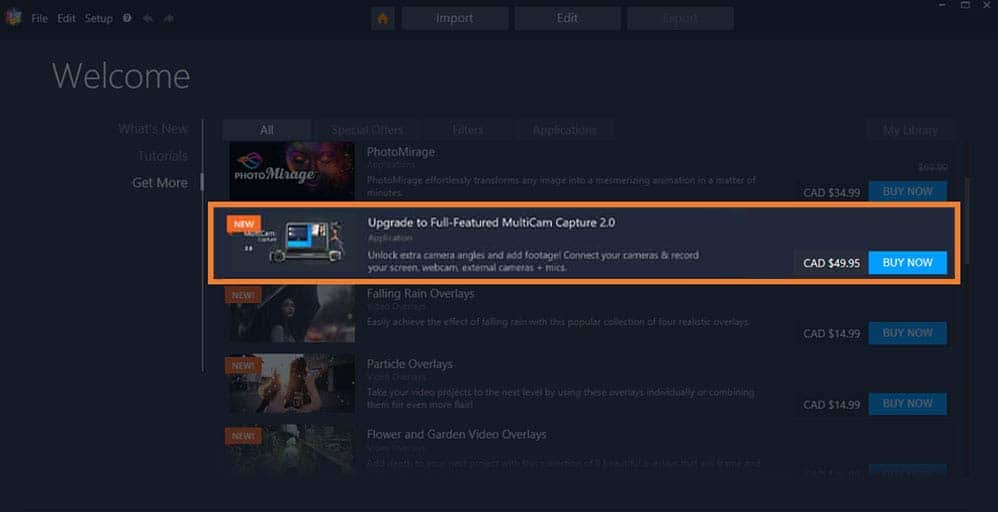Open the Particle Overlays thumbnail
Screen dimensions: 998x512
[x=292, y=384]
